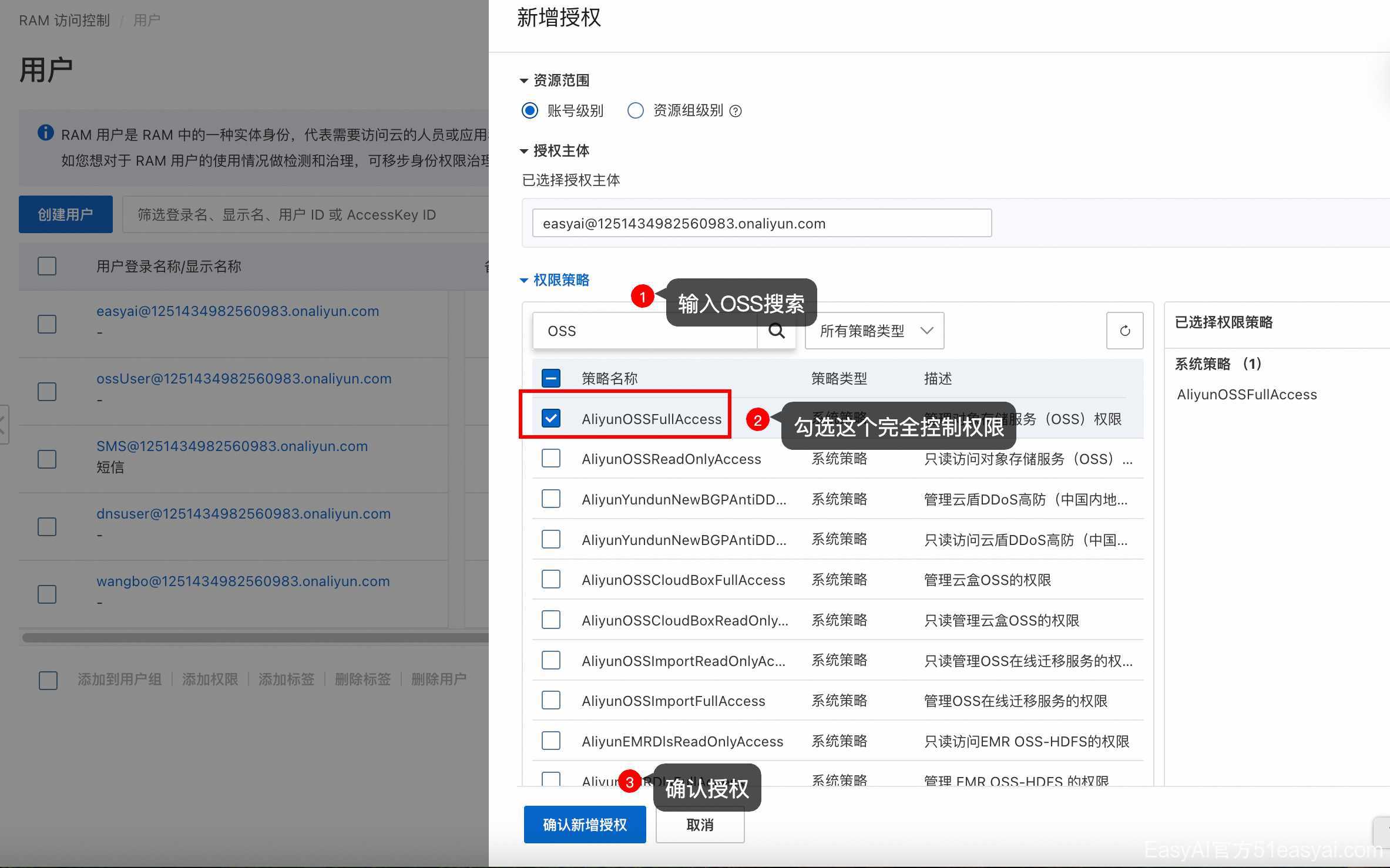Image resolution: width=1390 pixels, height=868 pixels.
Task: Click the refresh policy list icon
Action: click(1124, 331)
